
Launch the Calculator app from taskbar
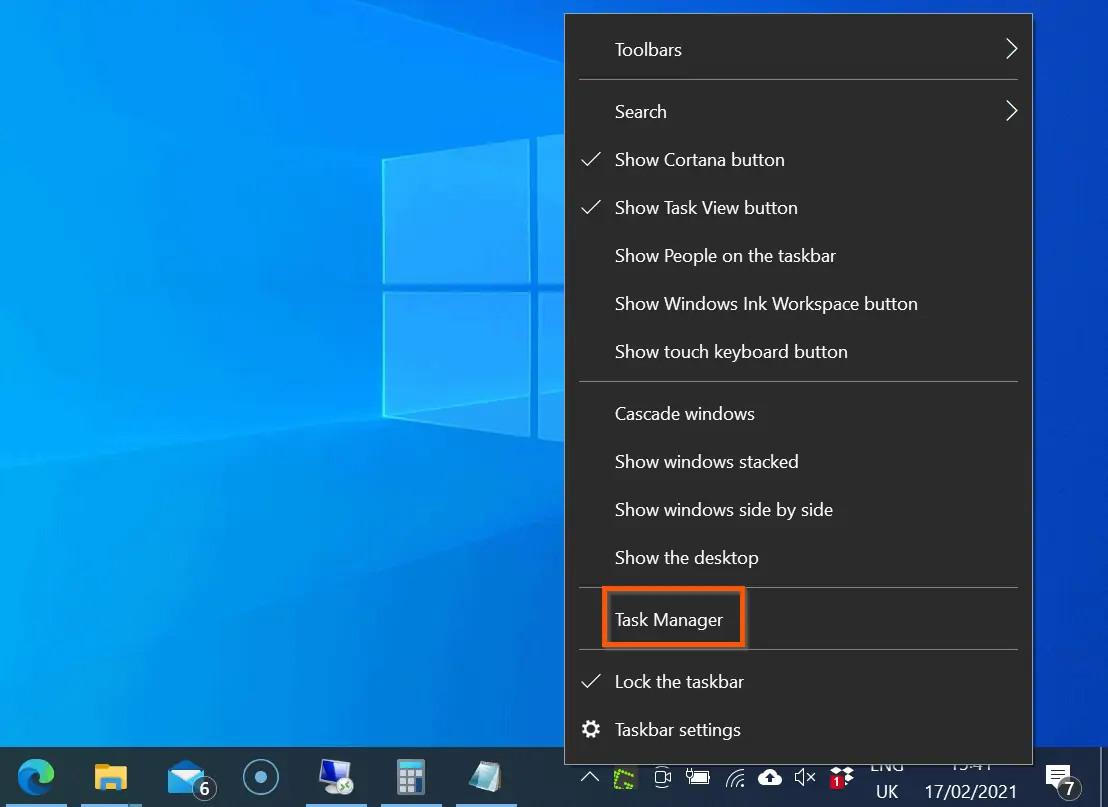pyautogui.click(x=410, y=777)
